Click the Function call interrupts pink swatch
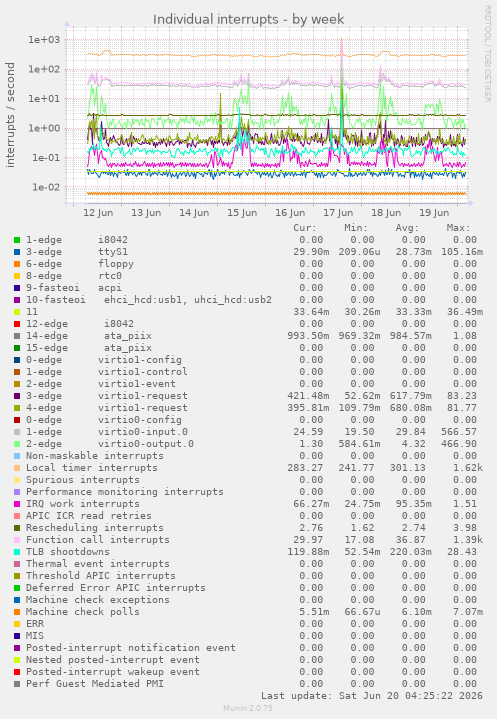 (x=17, y=540)
